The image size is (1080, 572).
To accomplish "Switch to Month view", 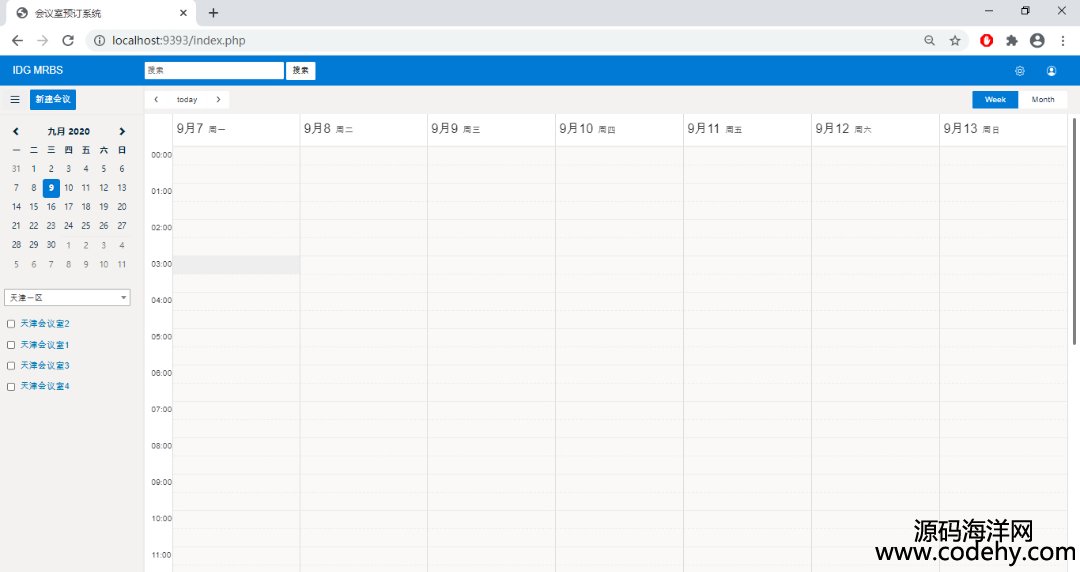I will pos(1042,100).
